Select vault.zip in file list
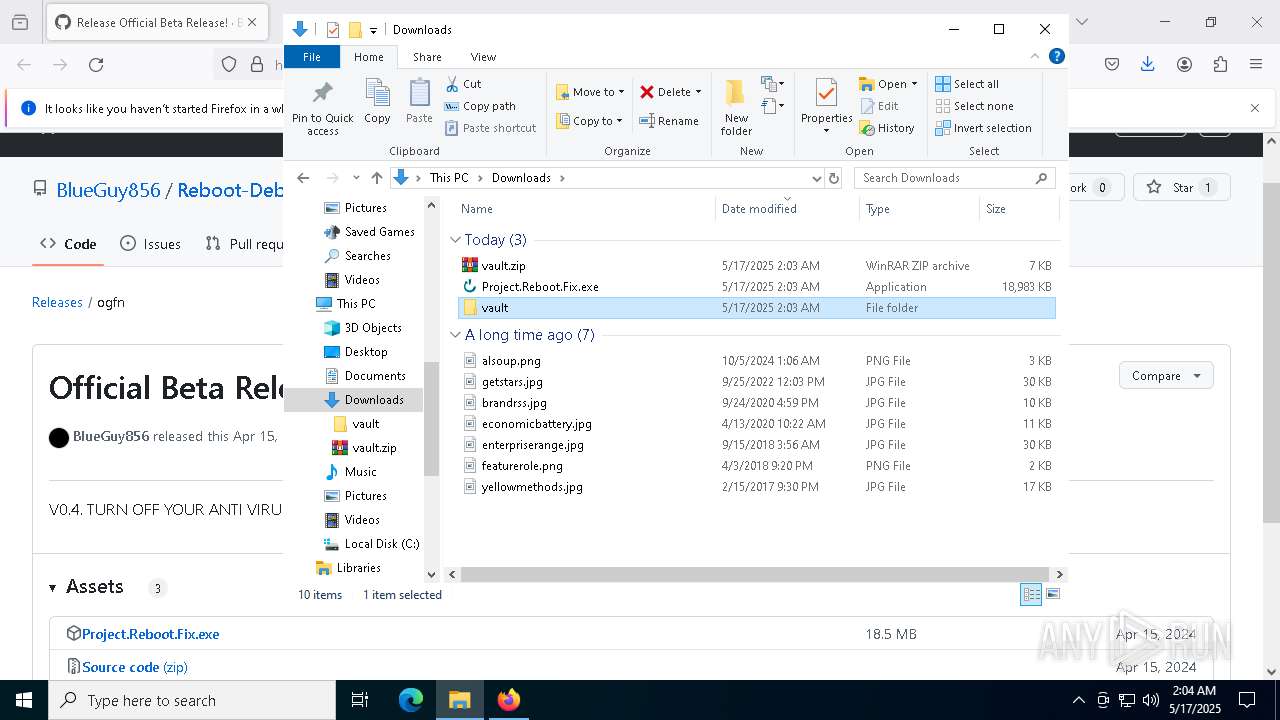This screenshot has width=1280, height=720. tap(757, 266)
